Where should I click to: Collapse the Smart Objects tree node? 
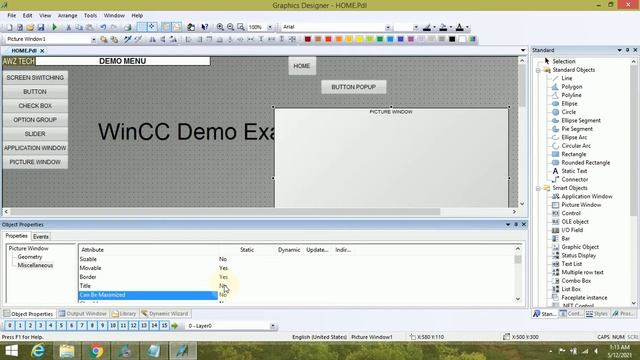pos(538,188)
